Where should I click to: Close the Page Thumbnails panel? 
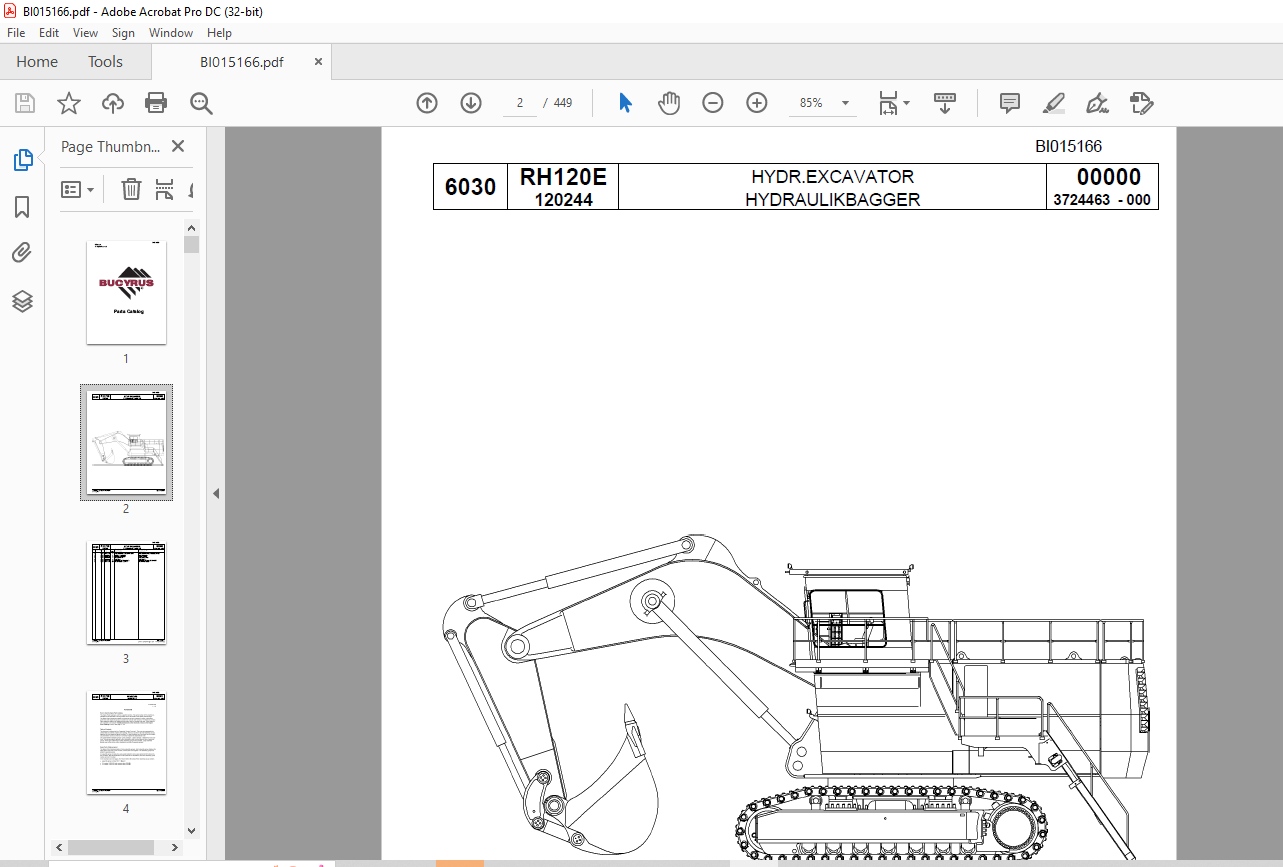[178, 147]
